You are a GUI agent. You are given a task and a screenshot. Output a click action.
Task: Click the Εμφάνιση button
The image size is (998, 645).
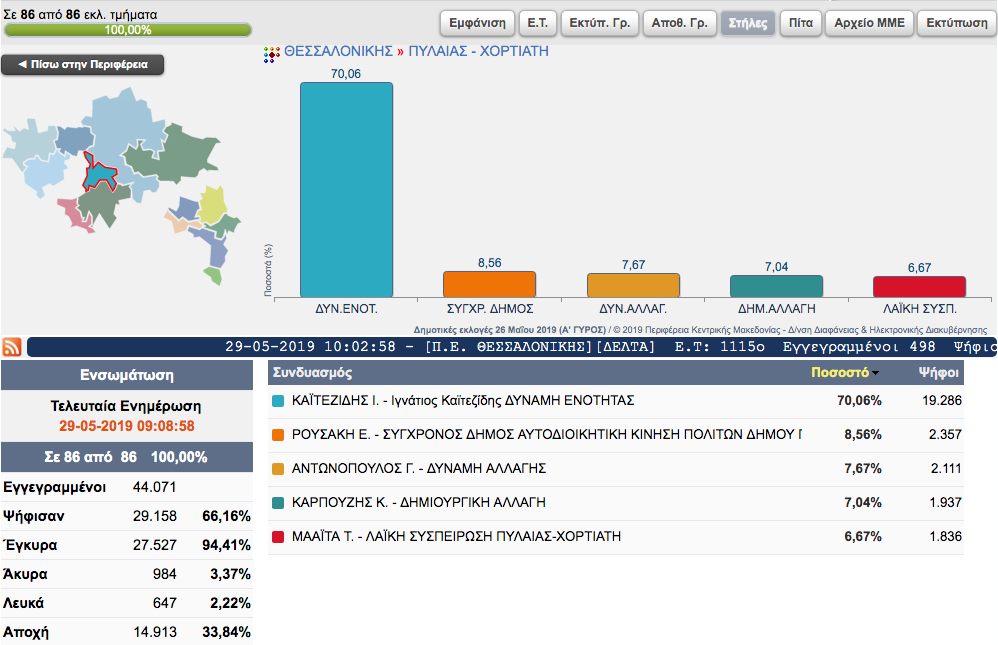pos(477,23)
